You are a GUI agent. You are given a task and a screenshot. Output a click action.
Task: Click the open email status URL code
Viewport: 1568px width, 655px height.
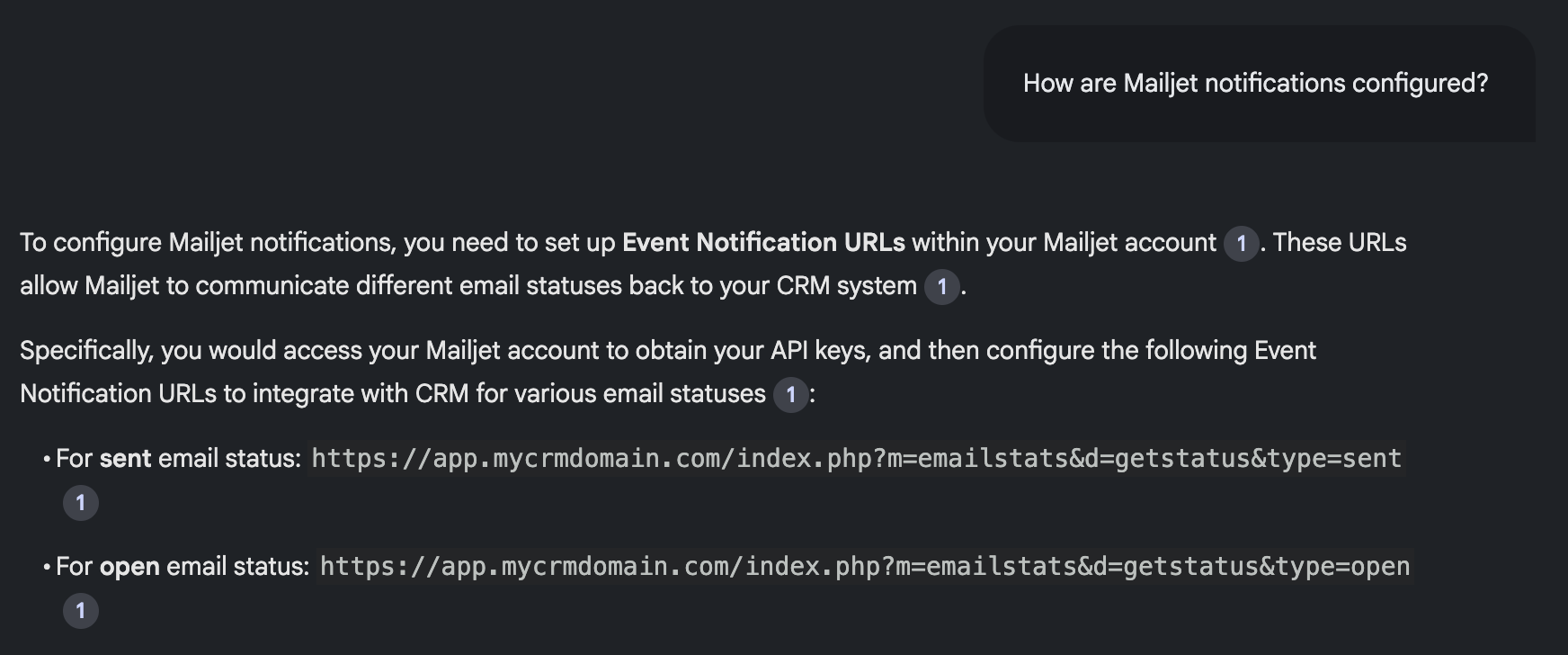coord(865,567)
